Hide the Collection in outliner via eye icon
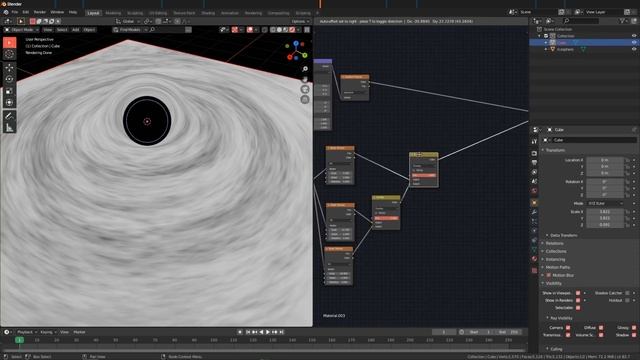640x360 pixels. pyautogui.click(x=634, y=36)
